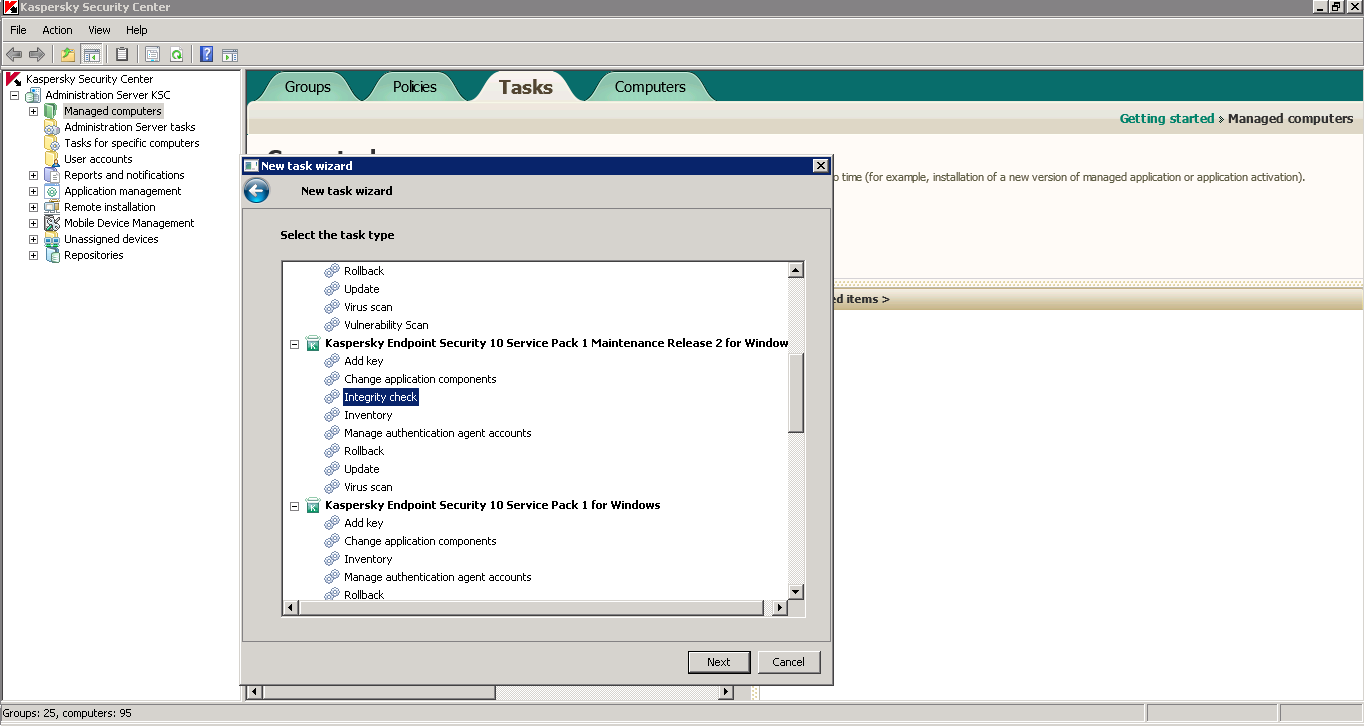Image resolution: width=1364 pixels, height=726 pixels.
Task: Collapse the Administration Server KSC node
Action: 14,95
